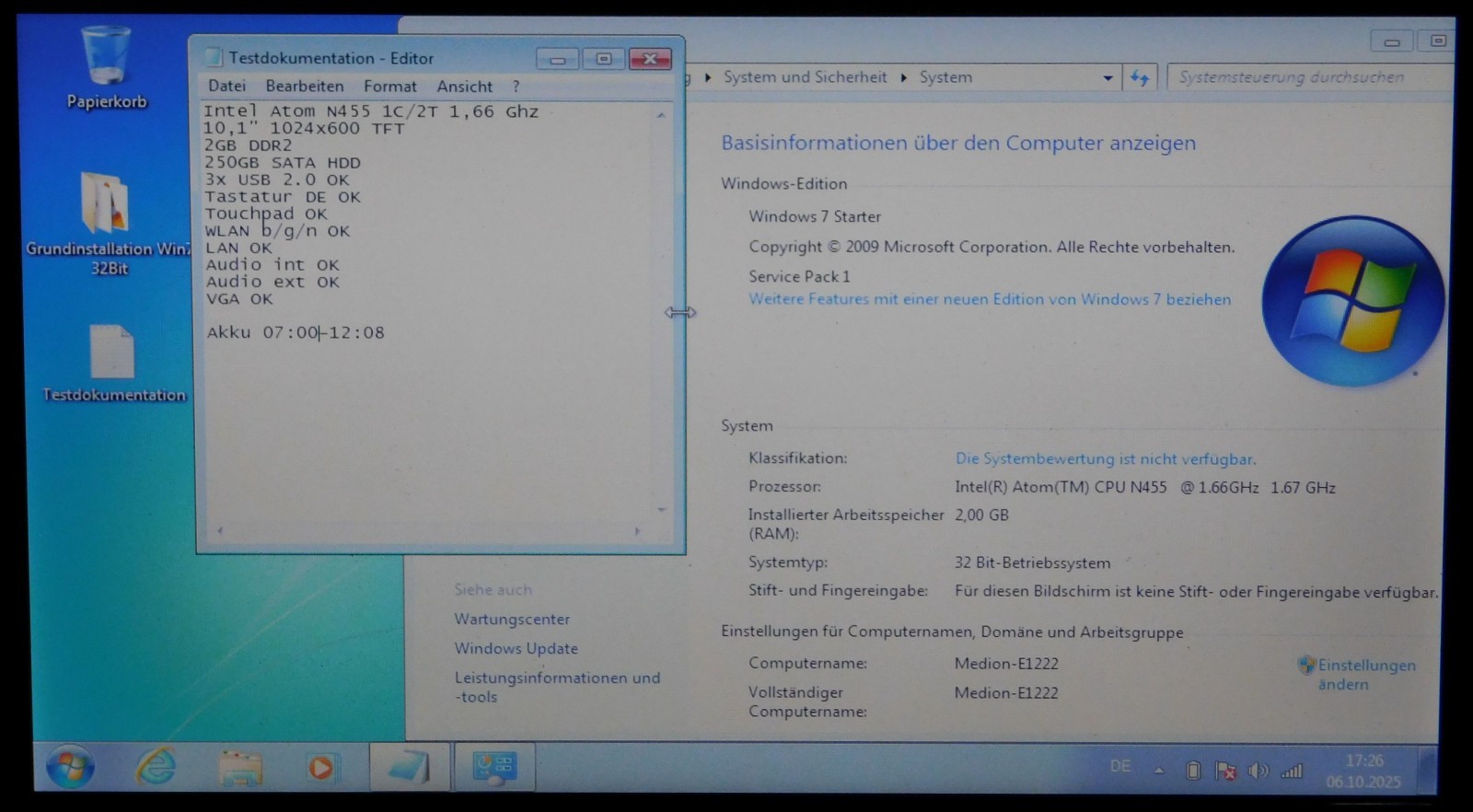Image resolution: width=1473 pixels, height=812 pixels.
Task: Click the Editor horizontal scrollbar right arrow
Action: 637,531
